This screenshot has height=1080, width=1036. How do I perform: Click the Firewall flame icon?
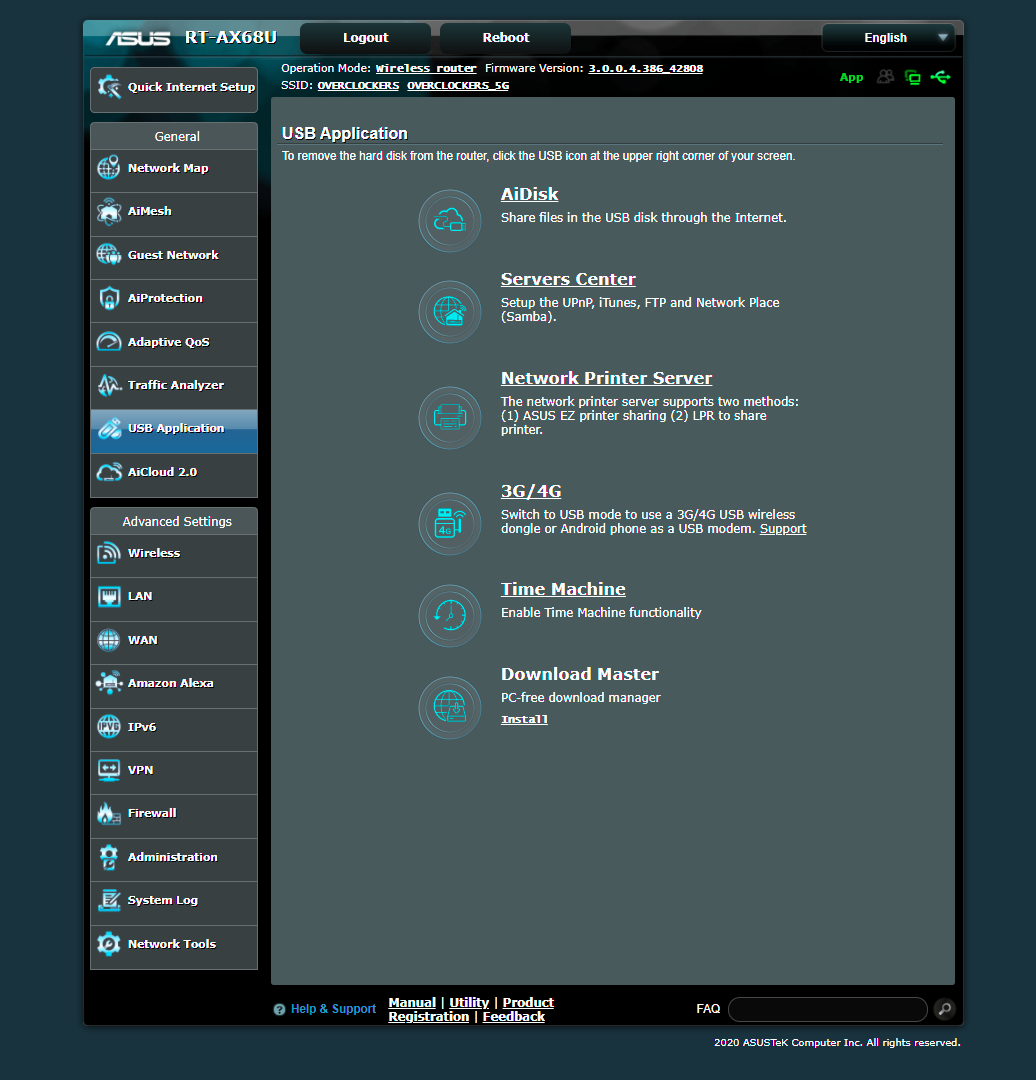point(109,813)
